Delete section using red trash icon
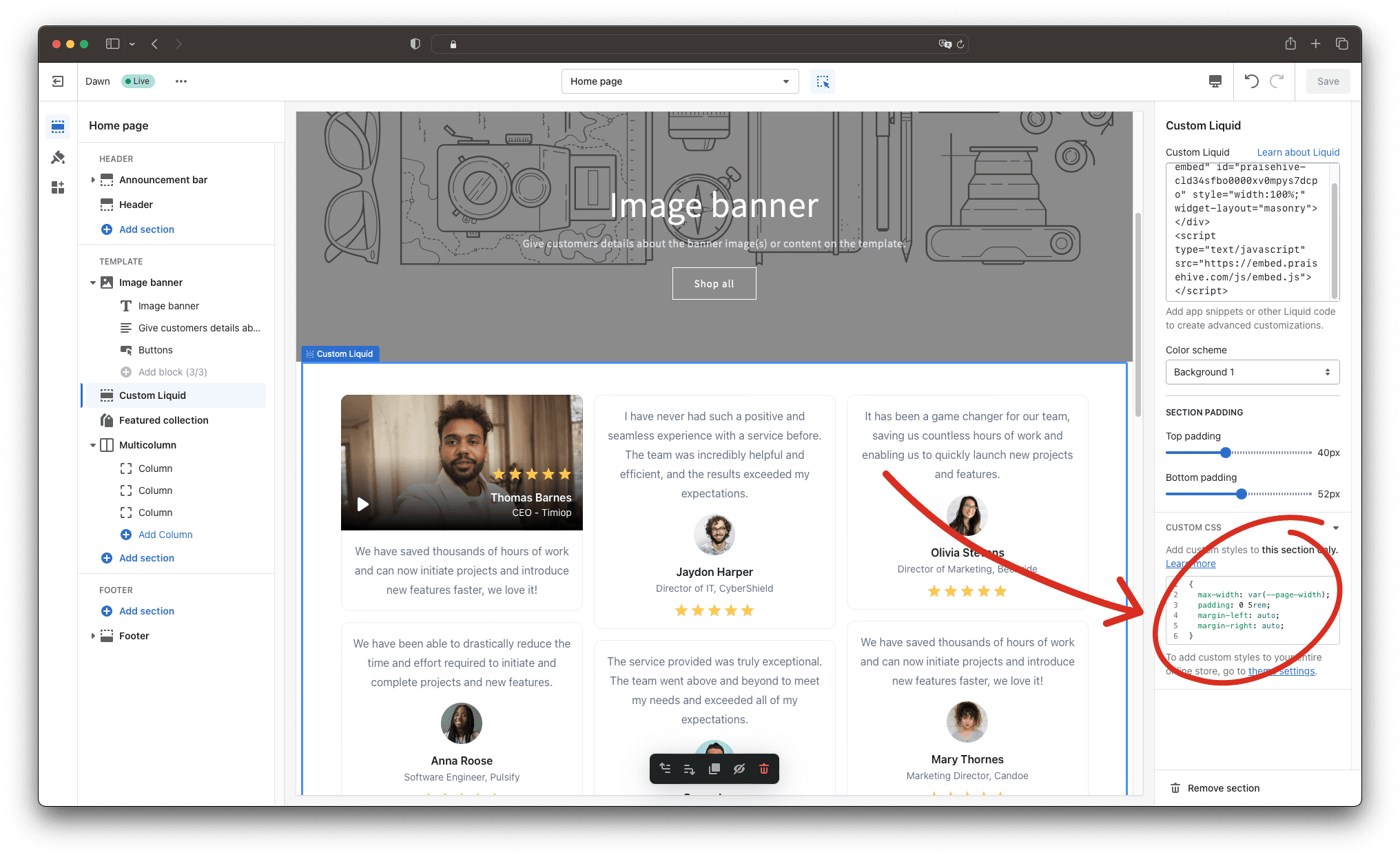Viewport: 1400px width, 857px height. pos(763,769)
